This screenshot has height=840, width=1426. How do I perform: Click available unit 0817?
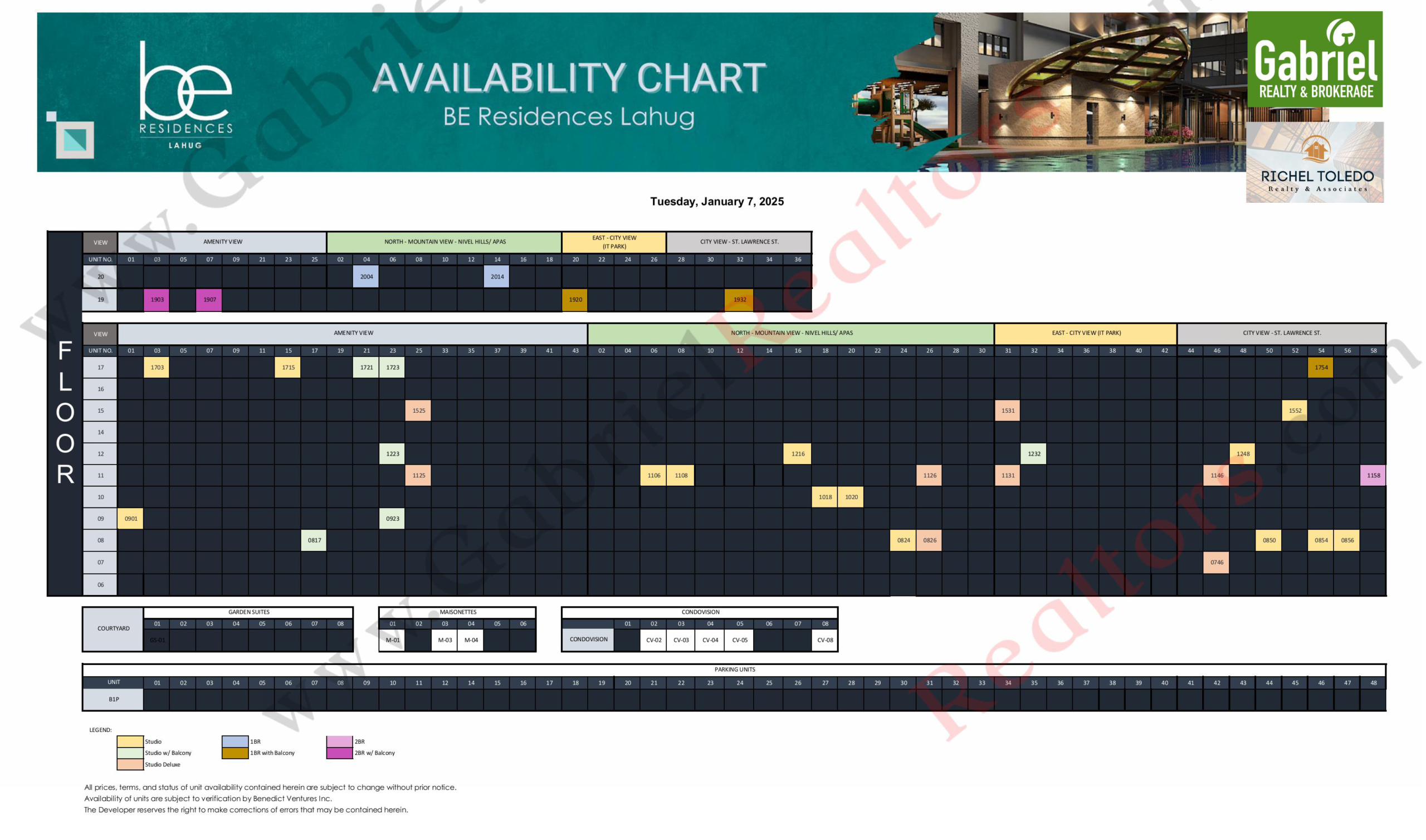314,540
